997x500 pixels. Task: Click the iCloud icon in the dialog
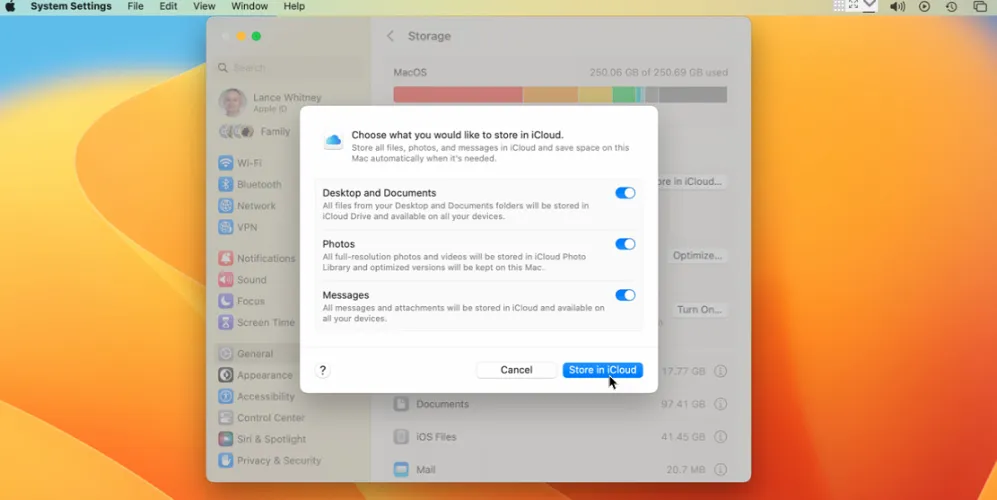333,142
